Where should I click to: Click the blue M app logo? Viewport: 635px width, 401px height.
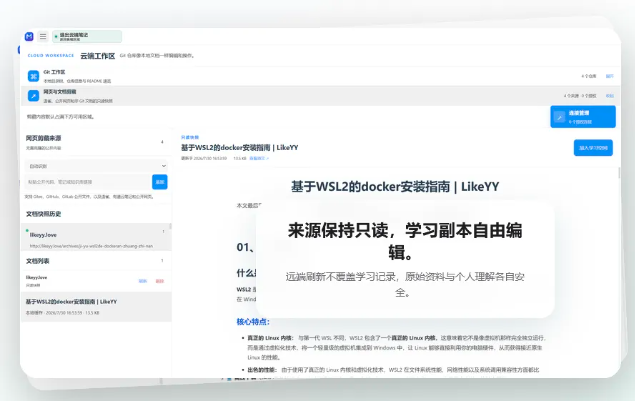click(29, 36)
